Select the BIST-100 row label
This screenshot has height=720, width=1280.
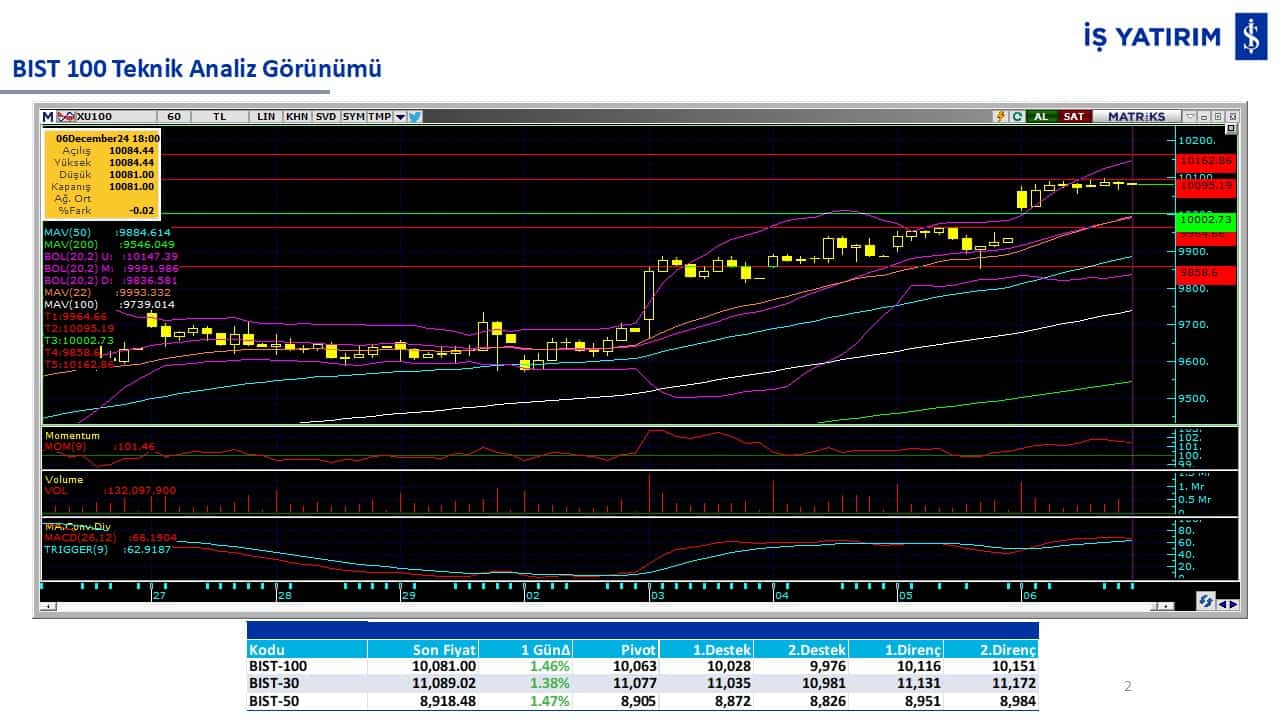pyautogui.click(x=277, y=666)
